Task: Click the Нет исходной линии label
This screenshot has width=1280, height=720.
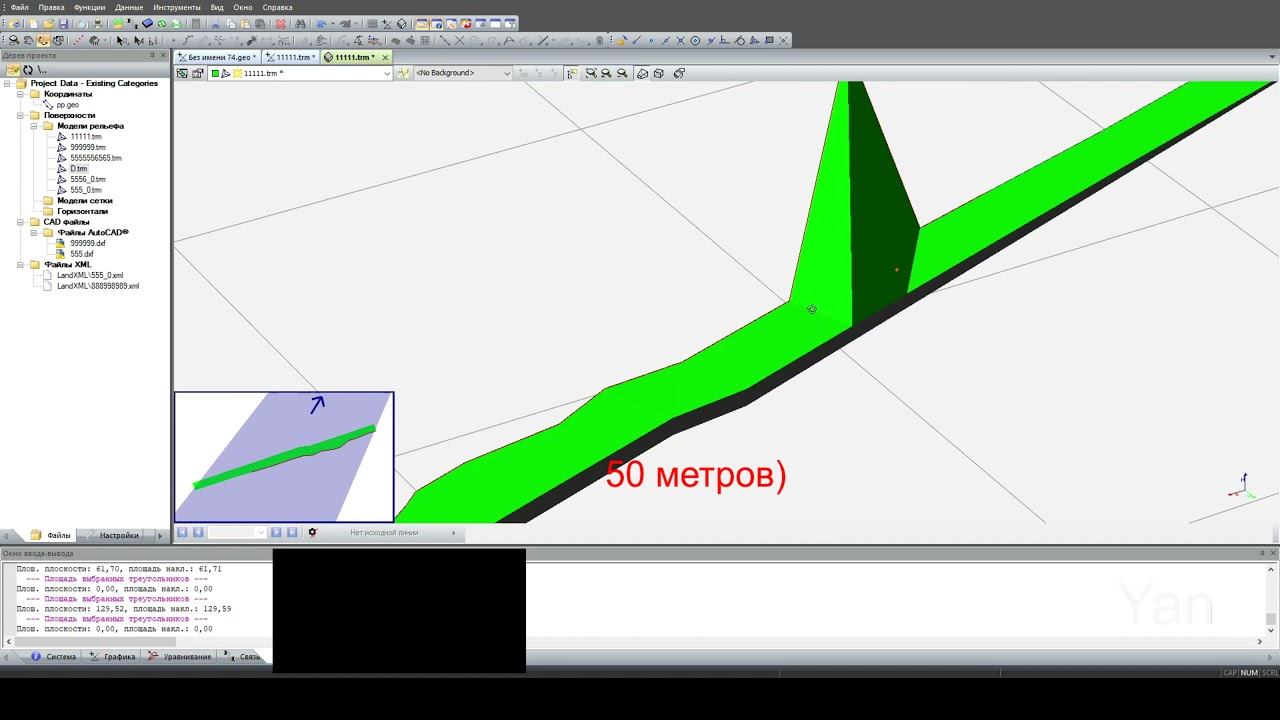Action: 384,533
